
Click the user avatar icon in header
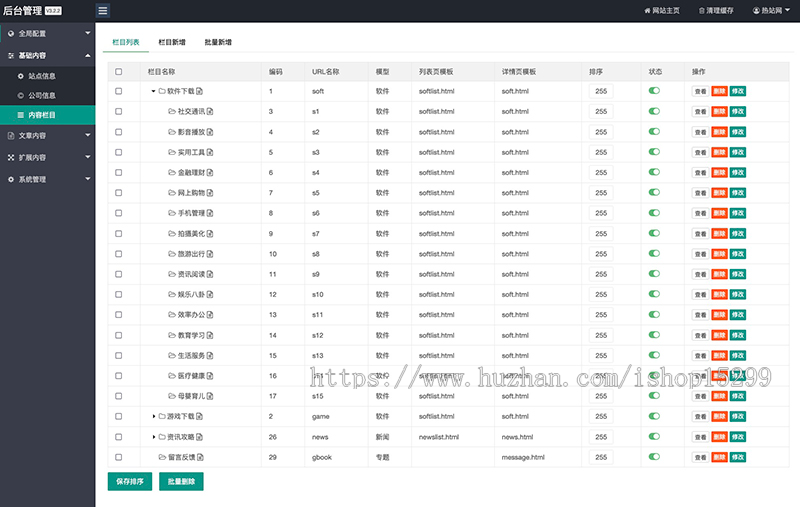pos(756,11)
